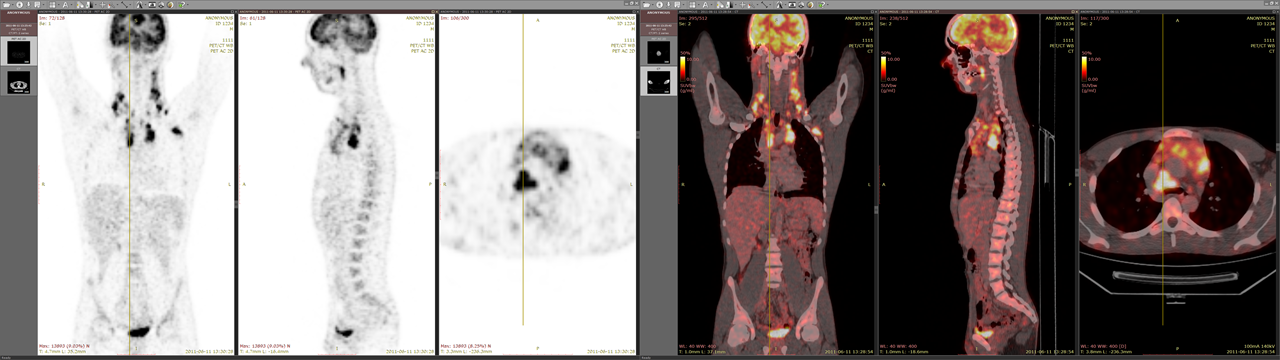Screen dimensions: 1280x360
Task: Click the PET/CT WB study info box, left window
Action: coord(19,29)
